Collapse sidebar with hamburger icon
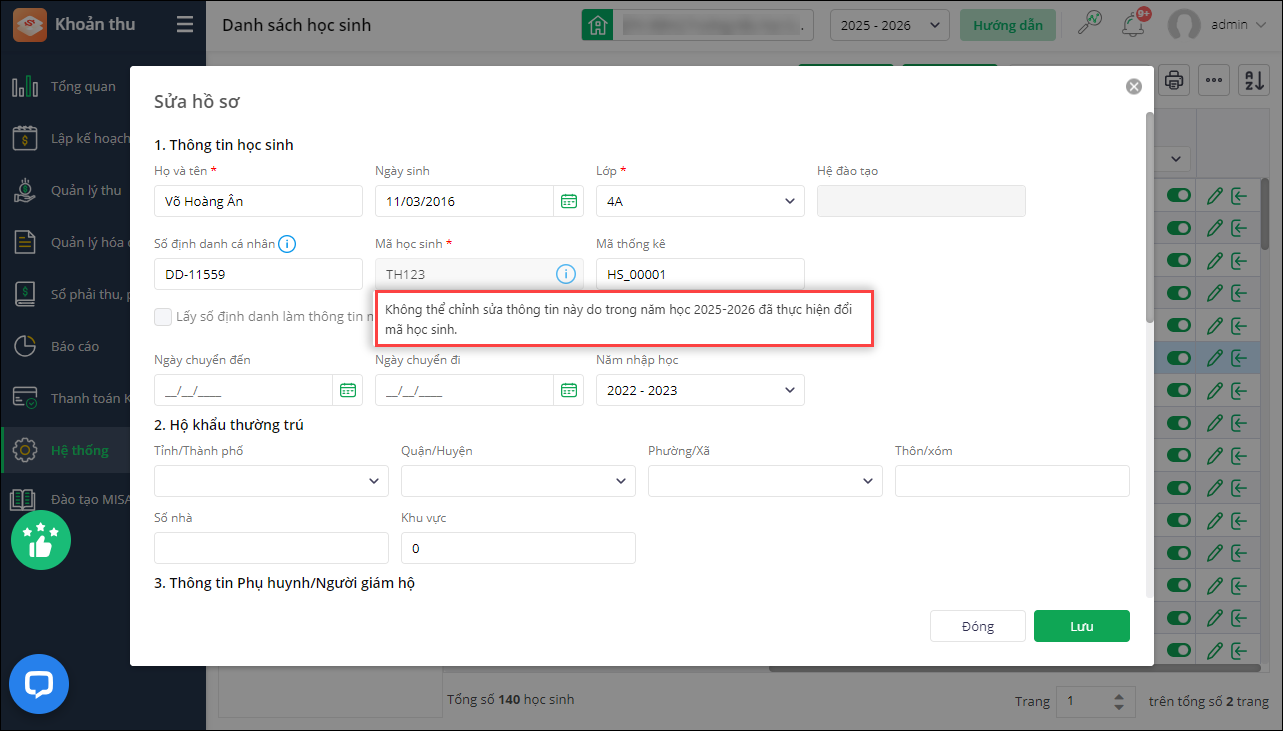 coord(185,25)
